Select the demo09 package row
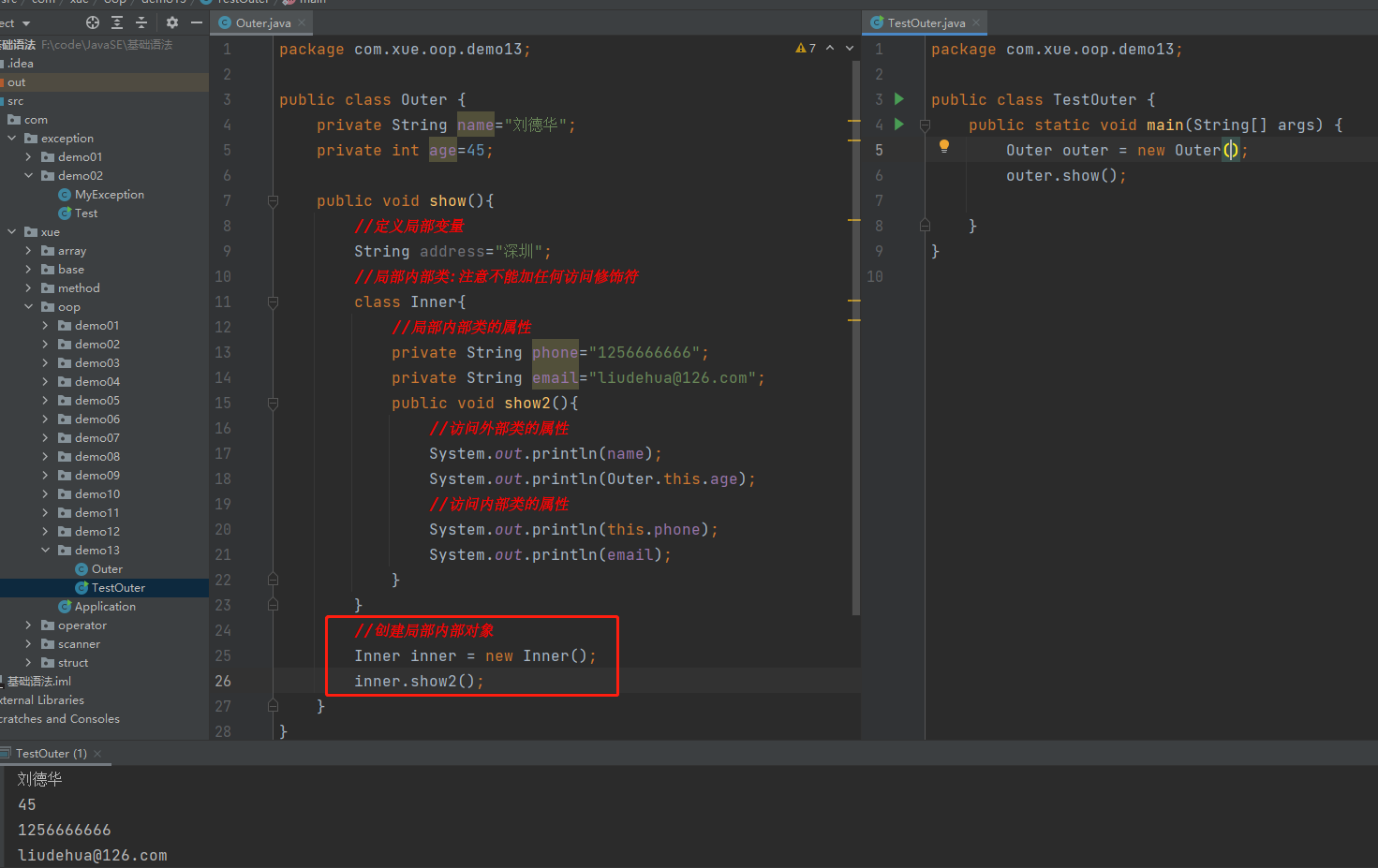 tap(104, 476)
